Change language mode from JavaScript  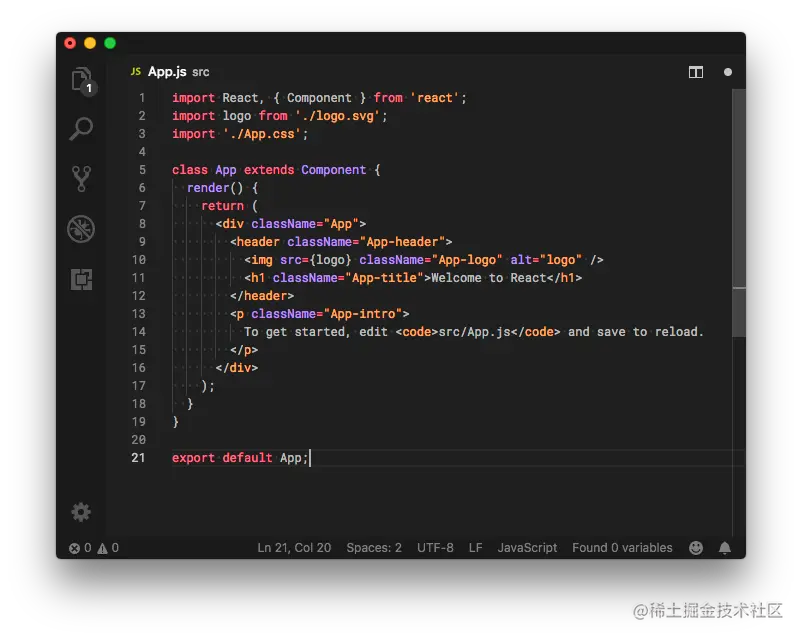pos(527,548)
